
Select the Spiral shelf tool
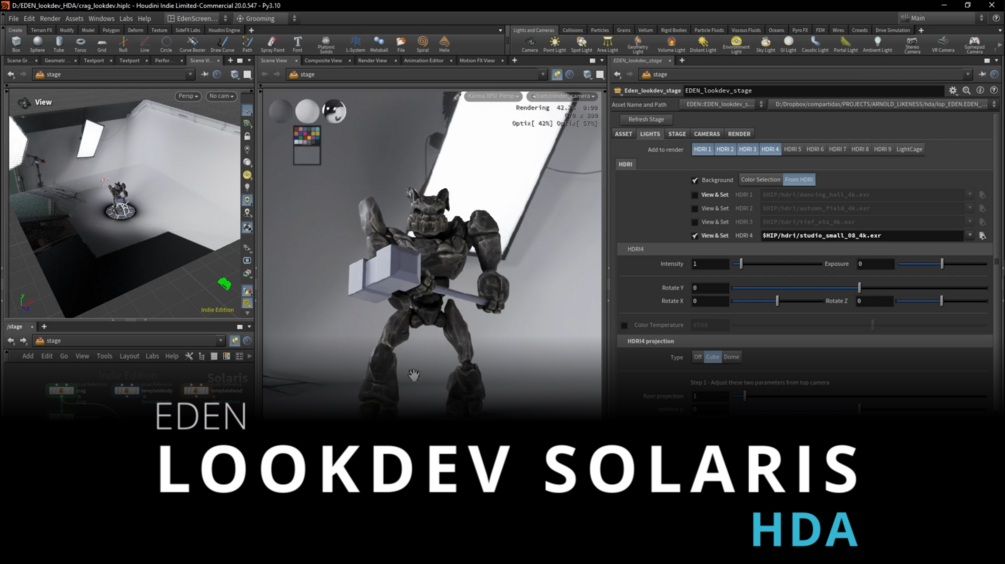pyautogui.click(x=422, y=44)
